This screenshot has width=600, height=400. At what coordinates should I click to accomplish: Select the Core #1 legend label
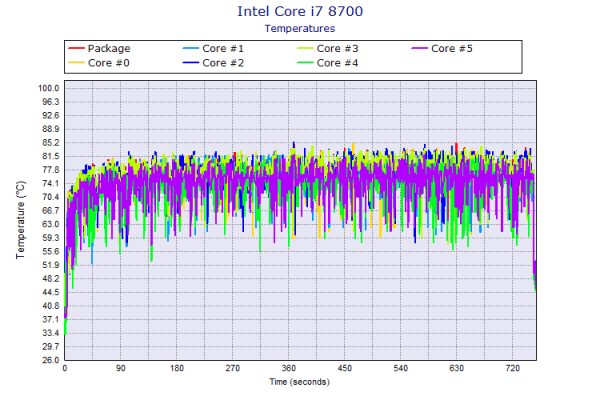tap(223, 49)
